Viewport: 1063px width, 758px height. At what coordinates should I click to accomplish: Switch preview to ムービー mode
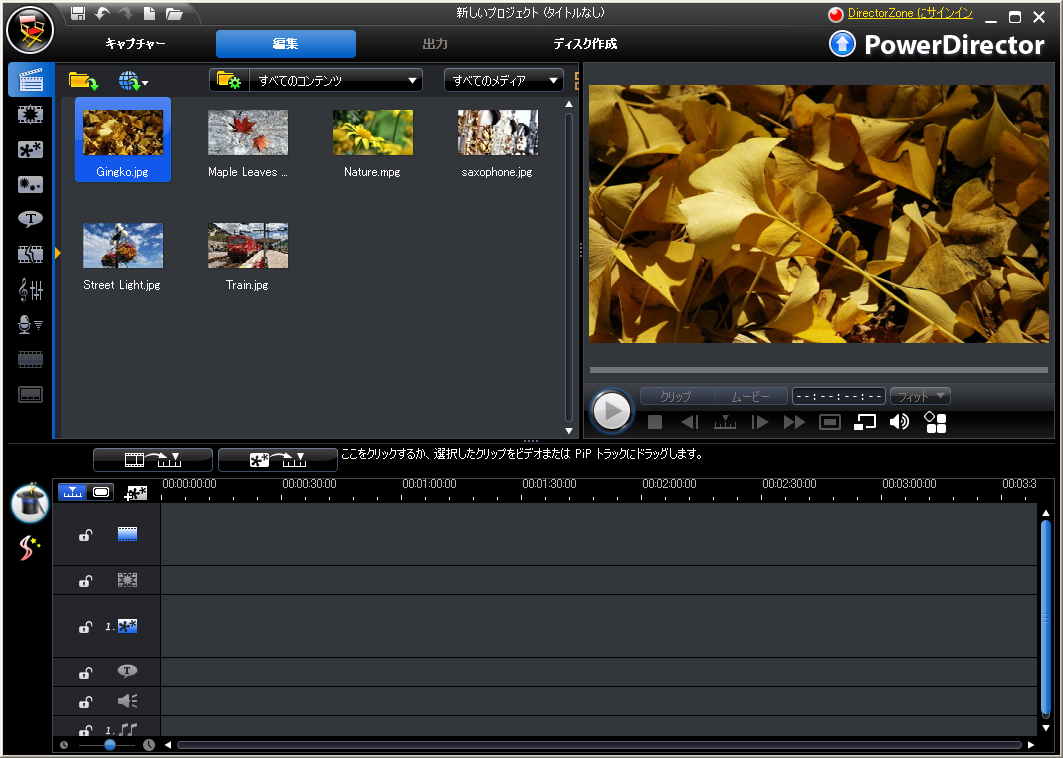click(750, 397)
